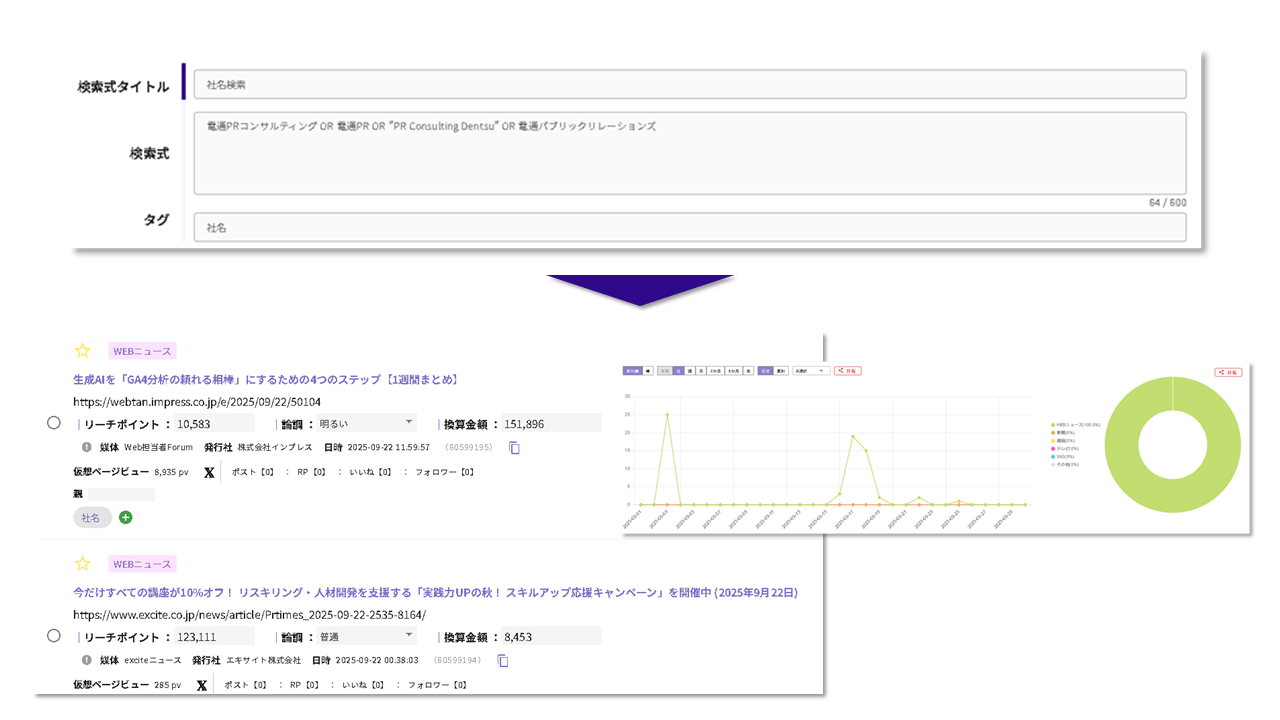Copy ID of the exciteニュース article

pyautogui.click(x=503, y=661)
